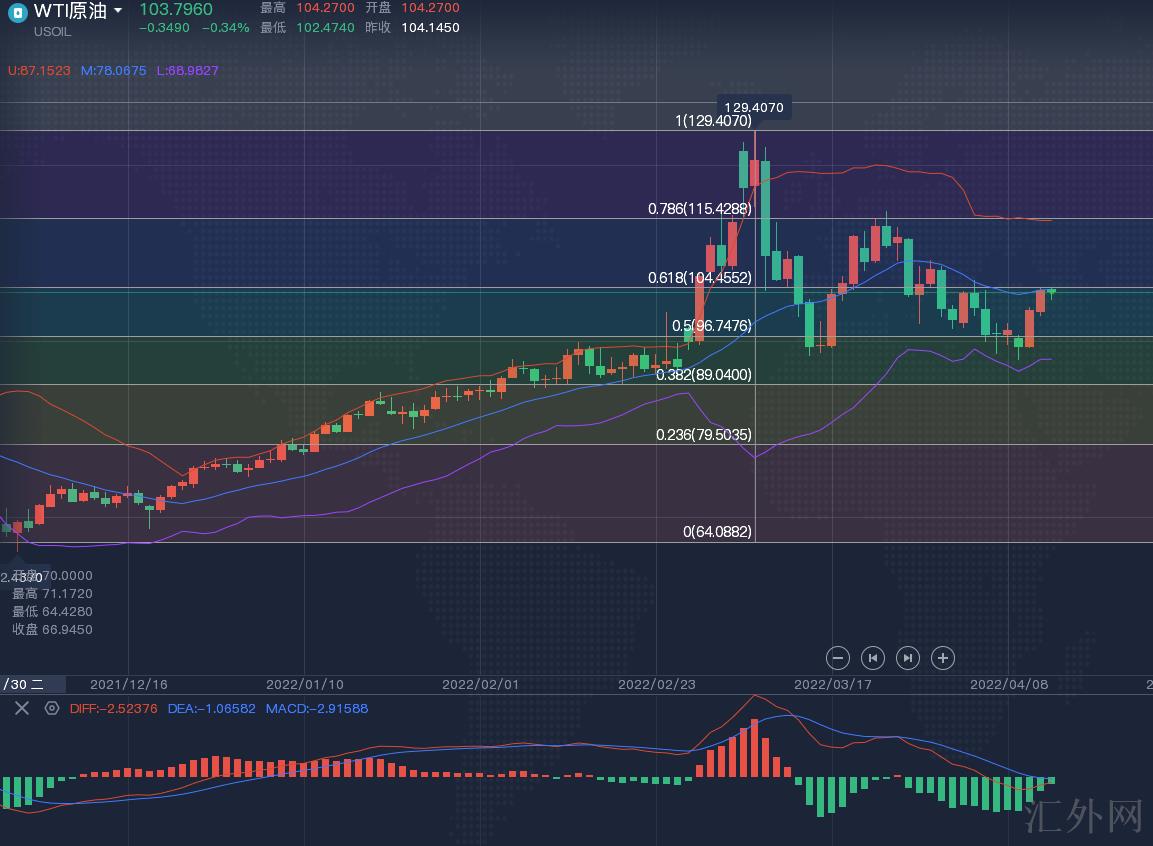
Task: Click the low price value 102.4740
Action: 325,28
